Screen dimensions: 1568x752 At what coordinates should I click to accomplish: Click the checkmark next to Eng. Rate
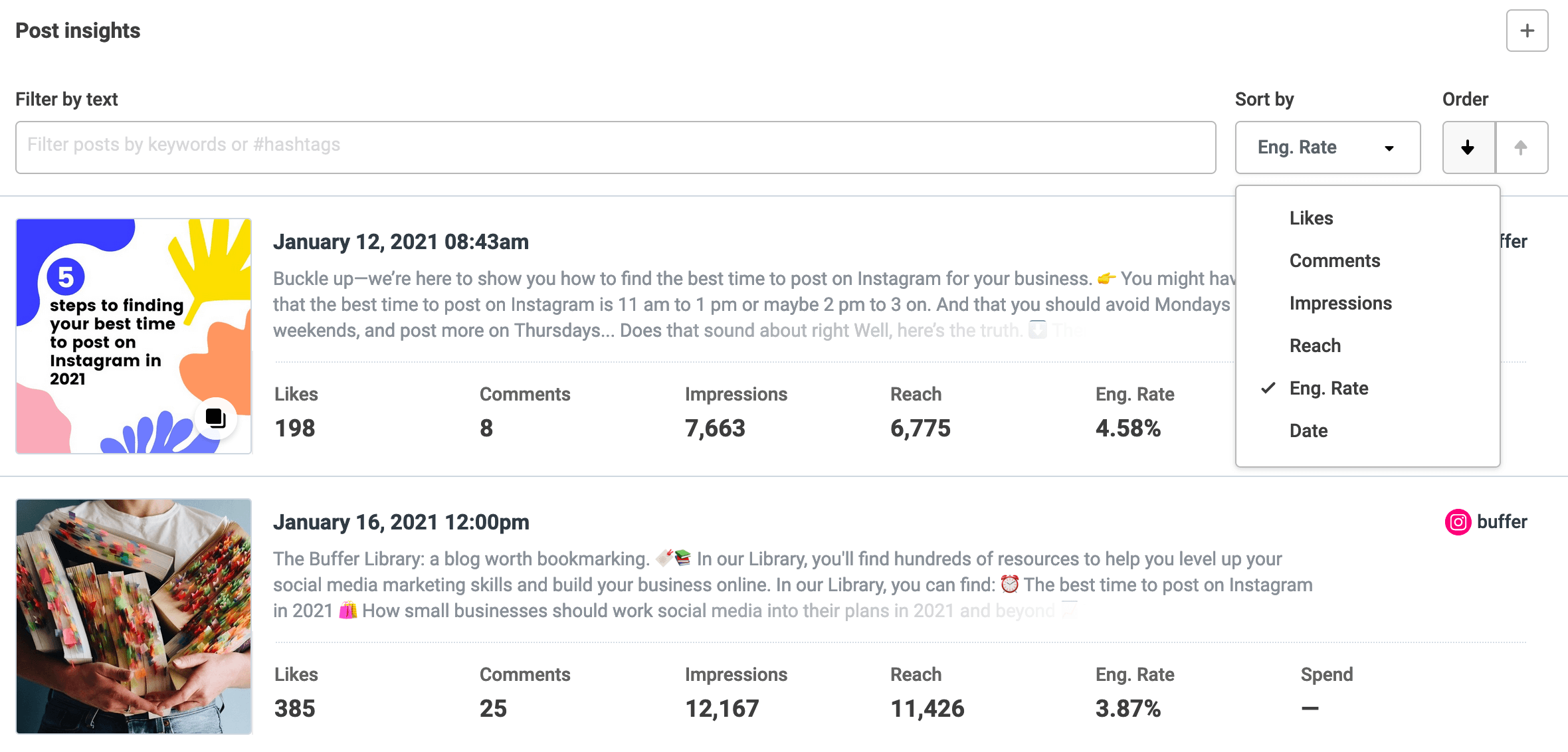[1268, 388]
